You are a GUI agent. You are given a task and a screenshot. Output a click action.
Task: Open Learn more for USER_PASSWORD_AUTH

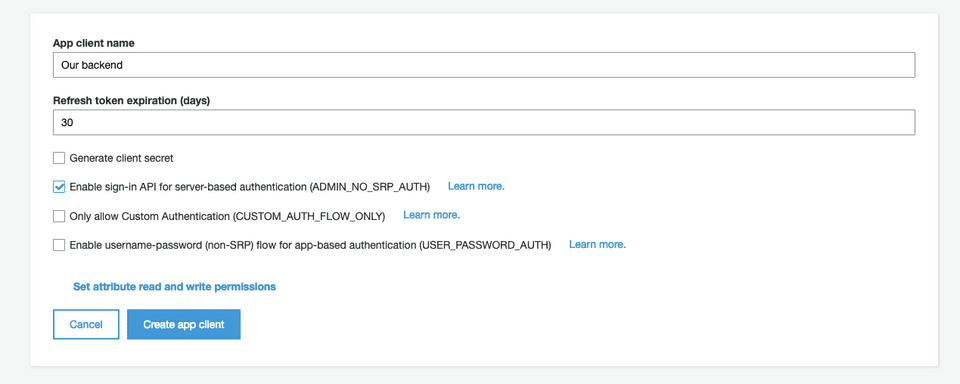(x=598, y=244)
